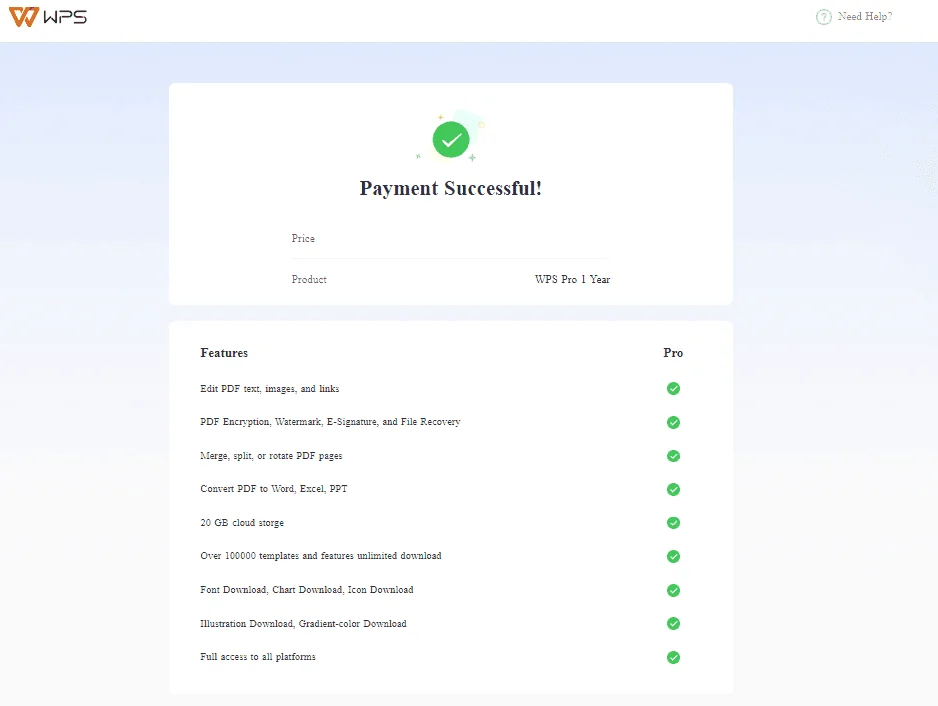Click the checkmark for PDF Encryption row

point(673,422)
